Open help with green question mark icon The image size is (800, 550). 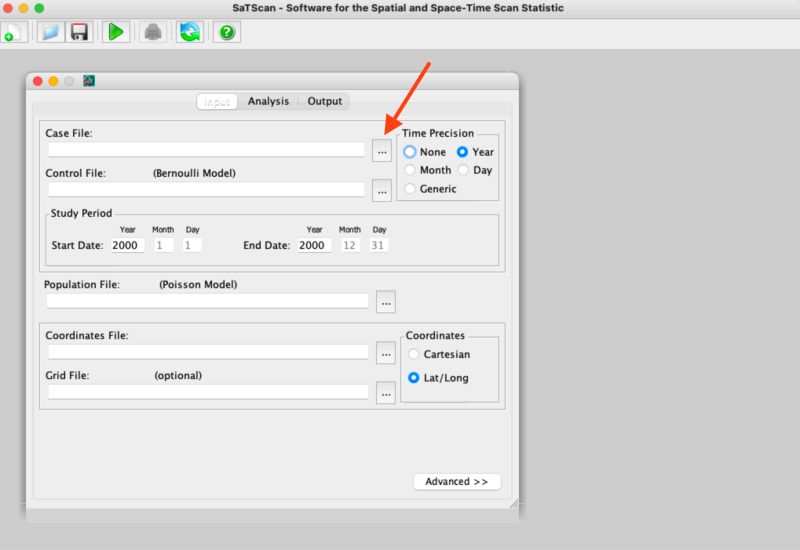tap(227, 32)
